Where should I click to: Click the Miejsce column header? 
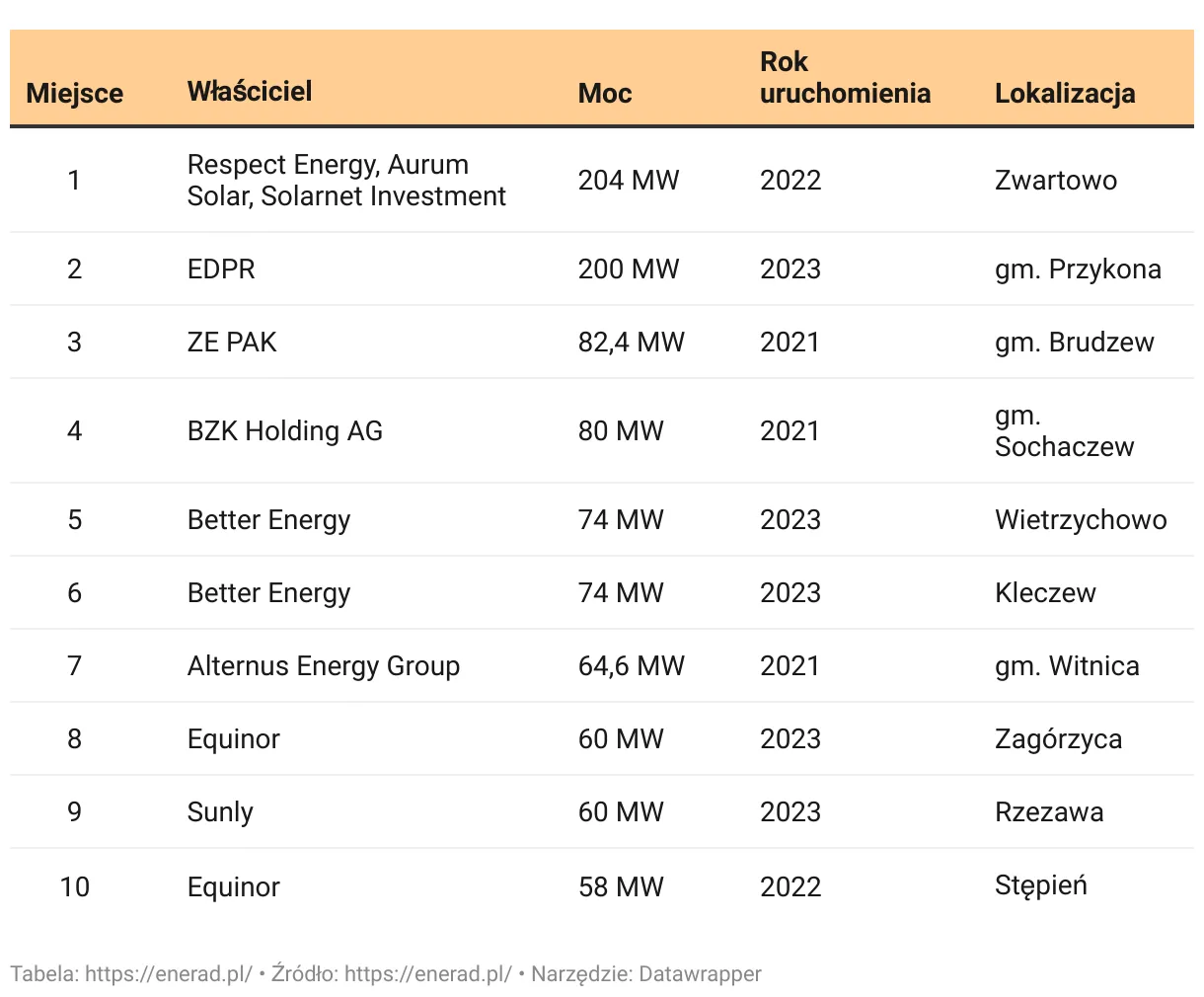tap(75, 94)
